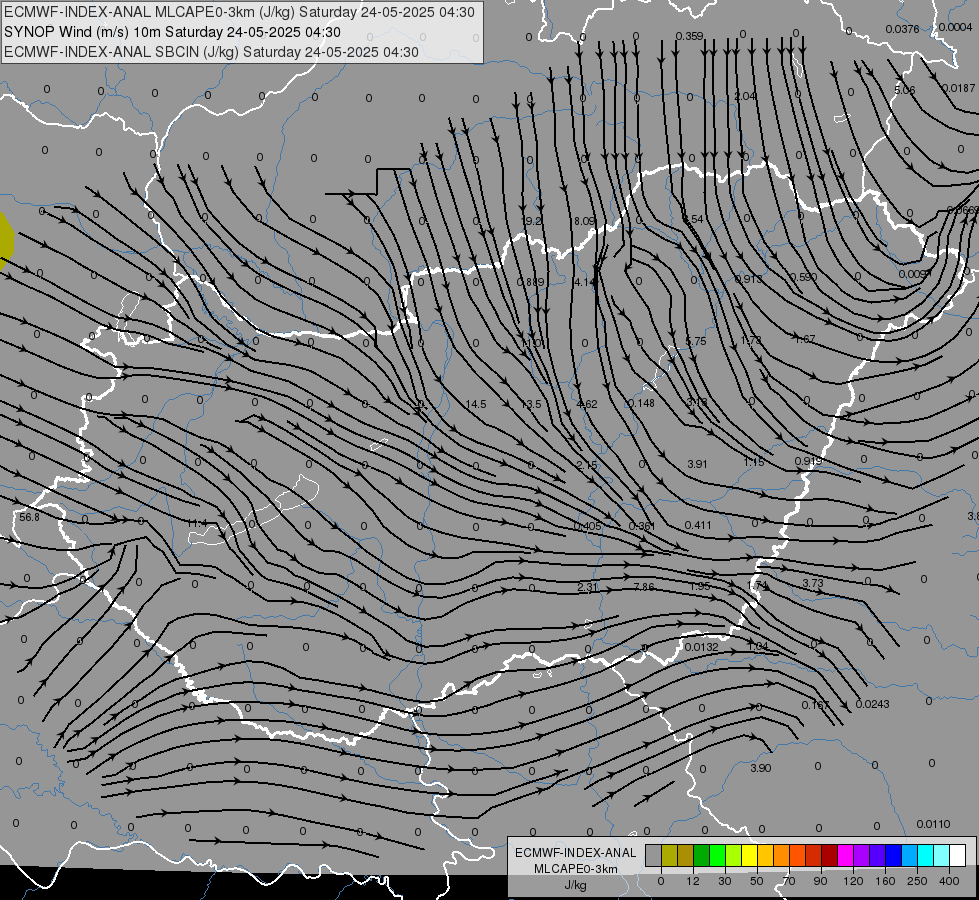This screenshot has width=979, height=900.
Task: Select the map value 2.15
Action: point(587,465)
